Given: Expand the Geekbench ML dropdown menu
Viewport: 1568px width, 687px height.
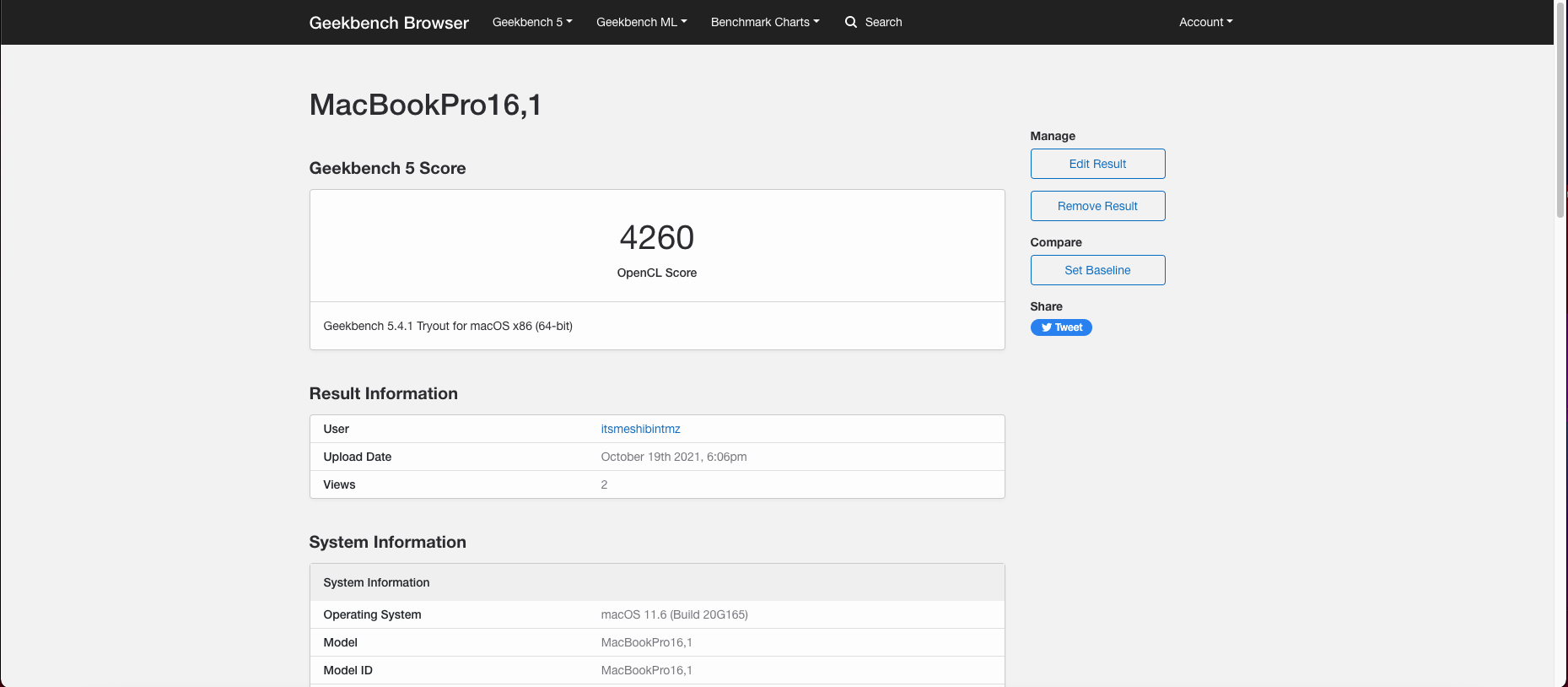Looking at the screenshot, I should 642,22.
